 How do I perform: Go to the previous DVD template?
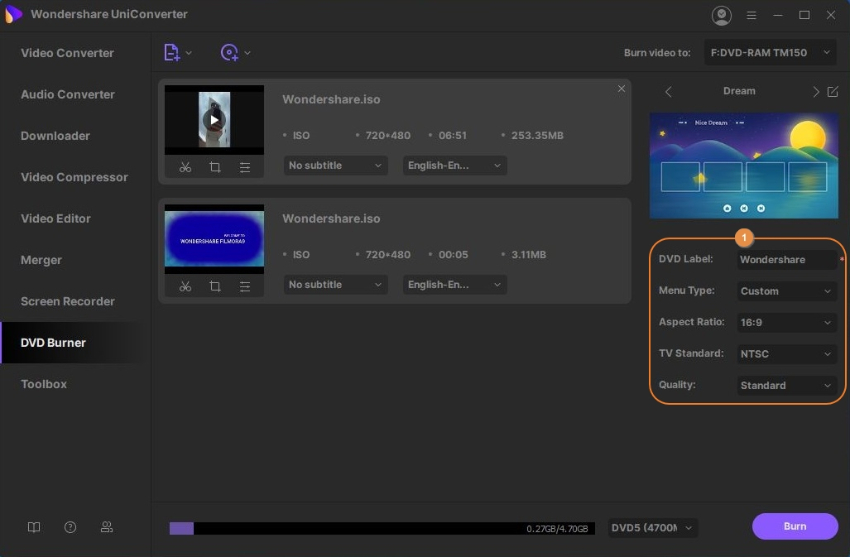[x=668, y=91]
